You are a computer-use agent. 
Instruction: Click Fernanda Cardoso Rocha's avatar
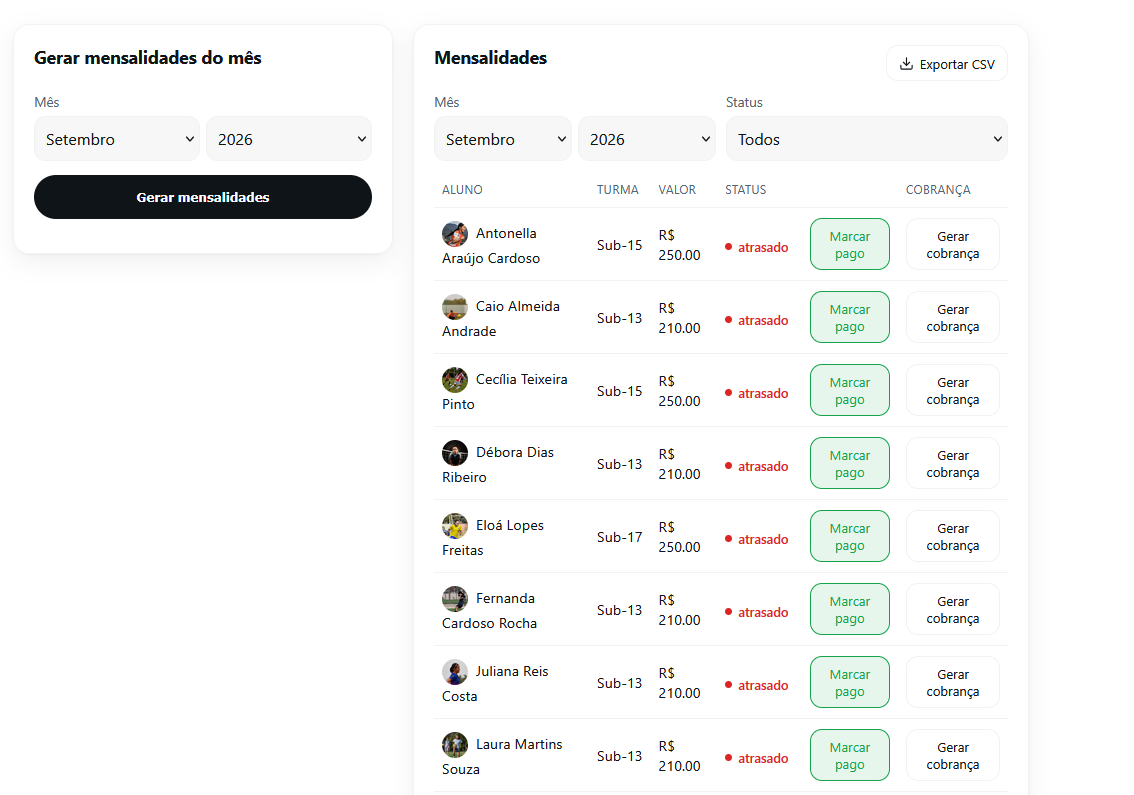(455, 599)
